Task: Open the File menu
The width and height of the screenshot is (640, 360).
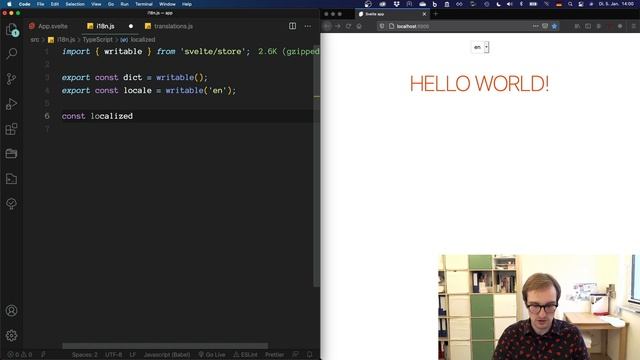Action: coord(40,4)
